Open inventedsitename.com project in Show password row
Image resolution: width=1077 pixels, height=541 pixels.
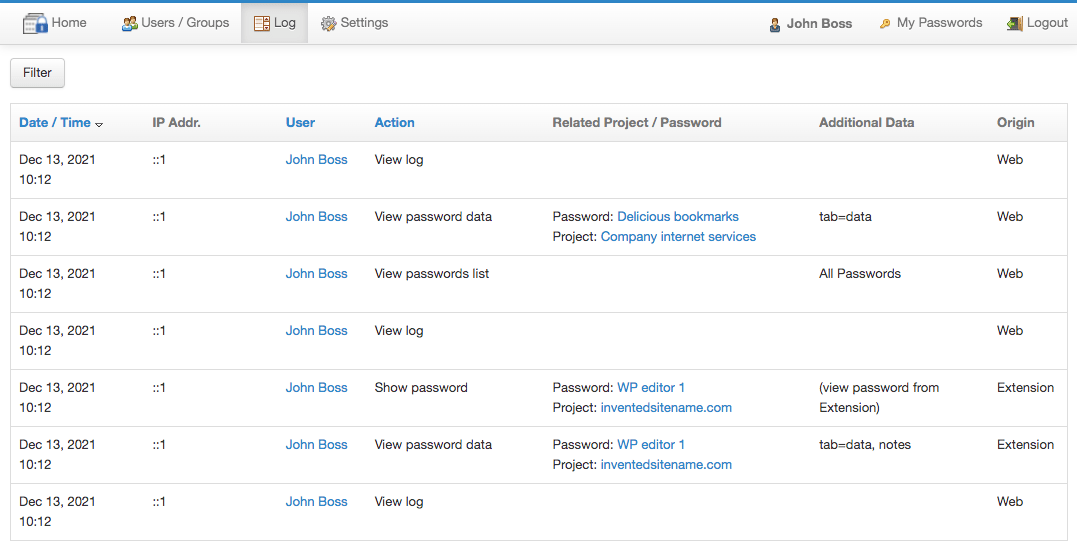click(x=666, y=408)
